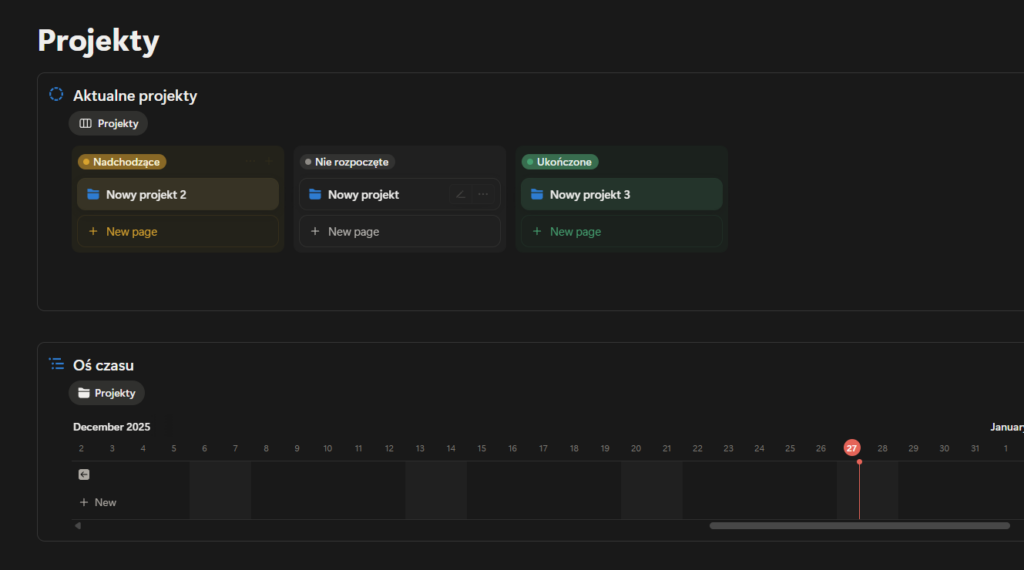Add New page under Nadchodzące

coord(178,231)
